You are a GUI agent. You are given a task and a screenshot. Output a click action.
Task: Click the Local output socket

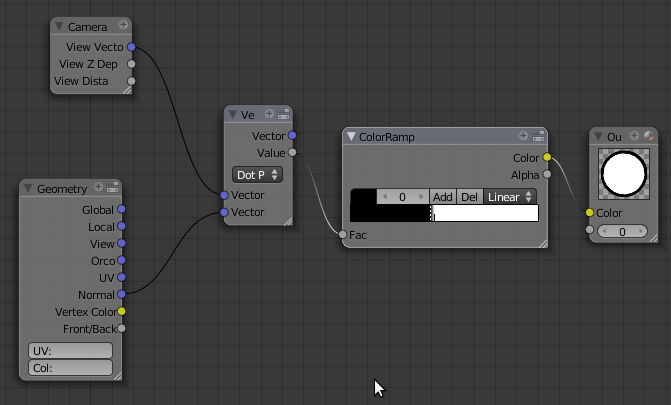(x=122, y=226)
